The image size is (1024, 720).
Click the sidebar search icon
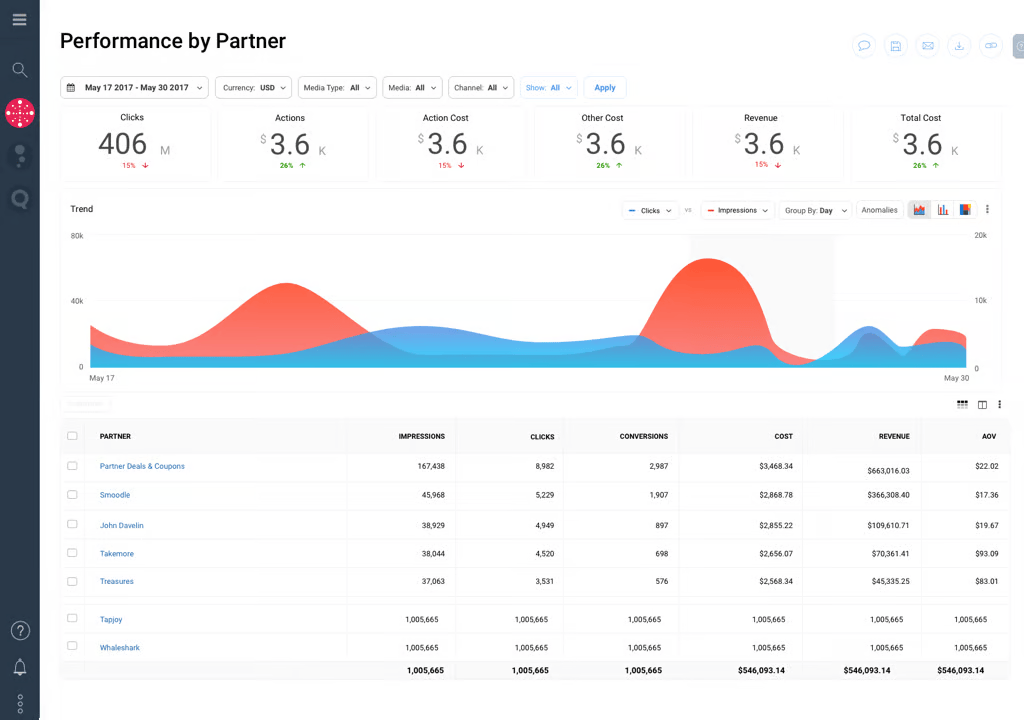click(20, 70)
